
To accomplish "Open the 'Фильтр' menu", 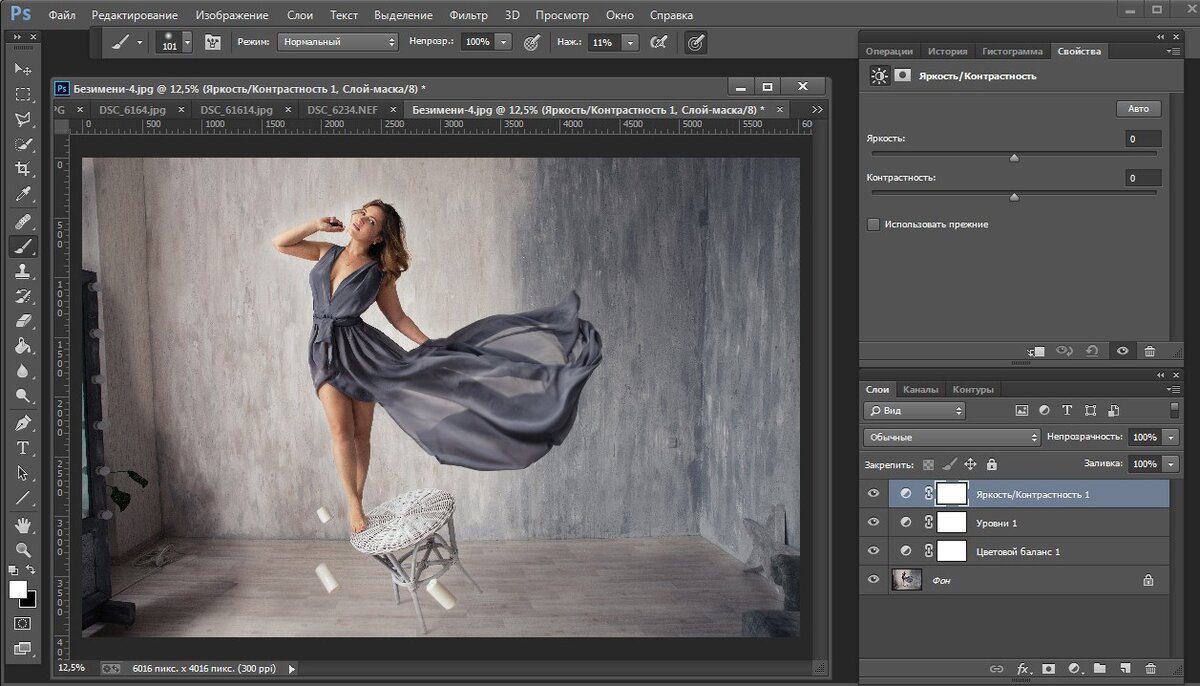I will click(x=468, y=16).
